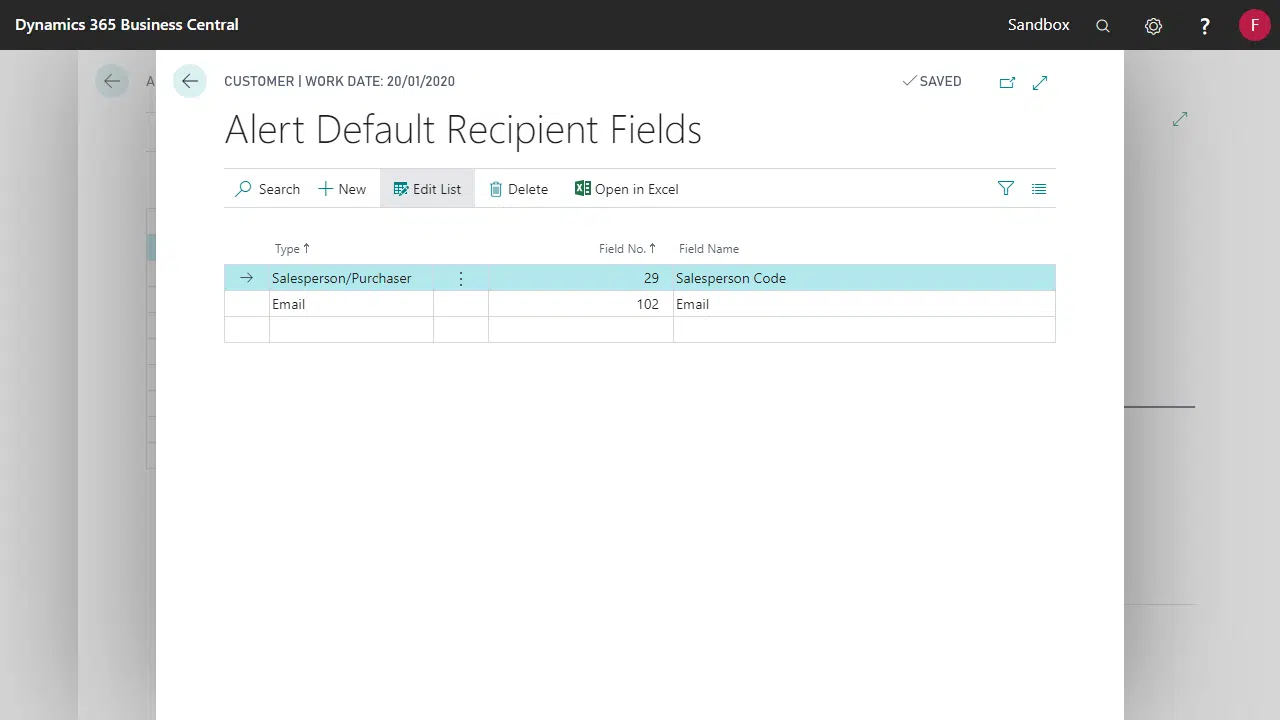This screenshot has height=720, width=1280.
Task: Open the Help question mark
Action: pyautogui.click(x=1205, y=26)
